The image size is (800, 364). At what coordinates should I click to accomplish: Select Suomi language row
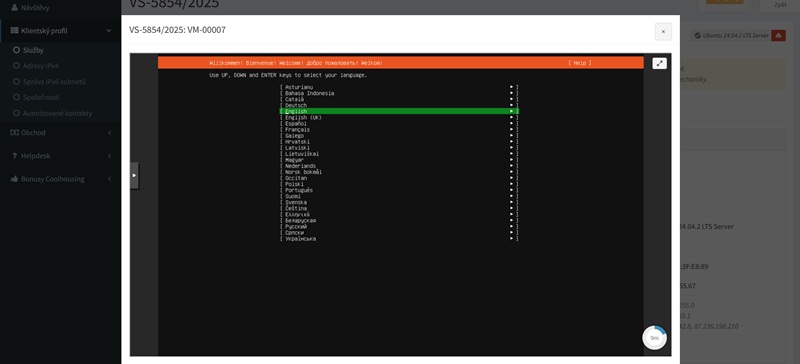(x=399, y=196)
